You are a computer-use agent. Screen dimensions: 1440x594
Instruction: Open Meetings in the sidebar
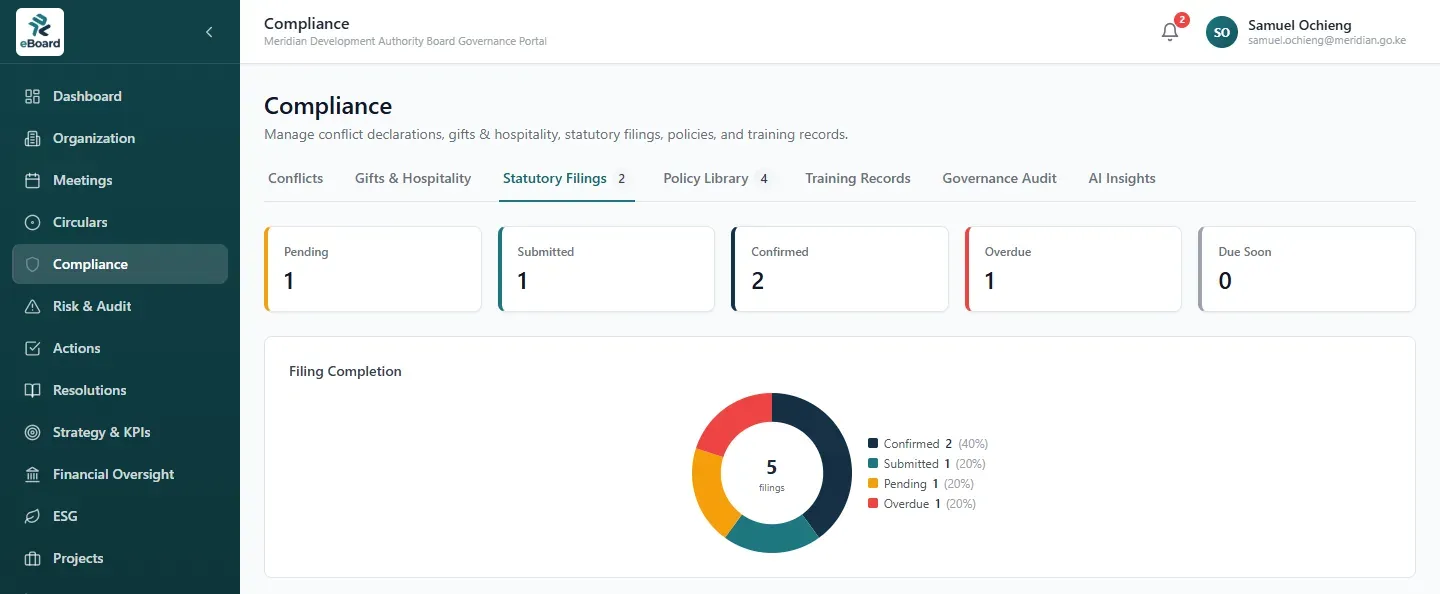120,180
